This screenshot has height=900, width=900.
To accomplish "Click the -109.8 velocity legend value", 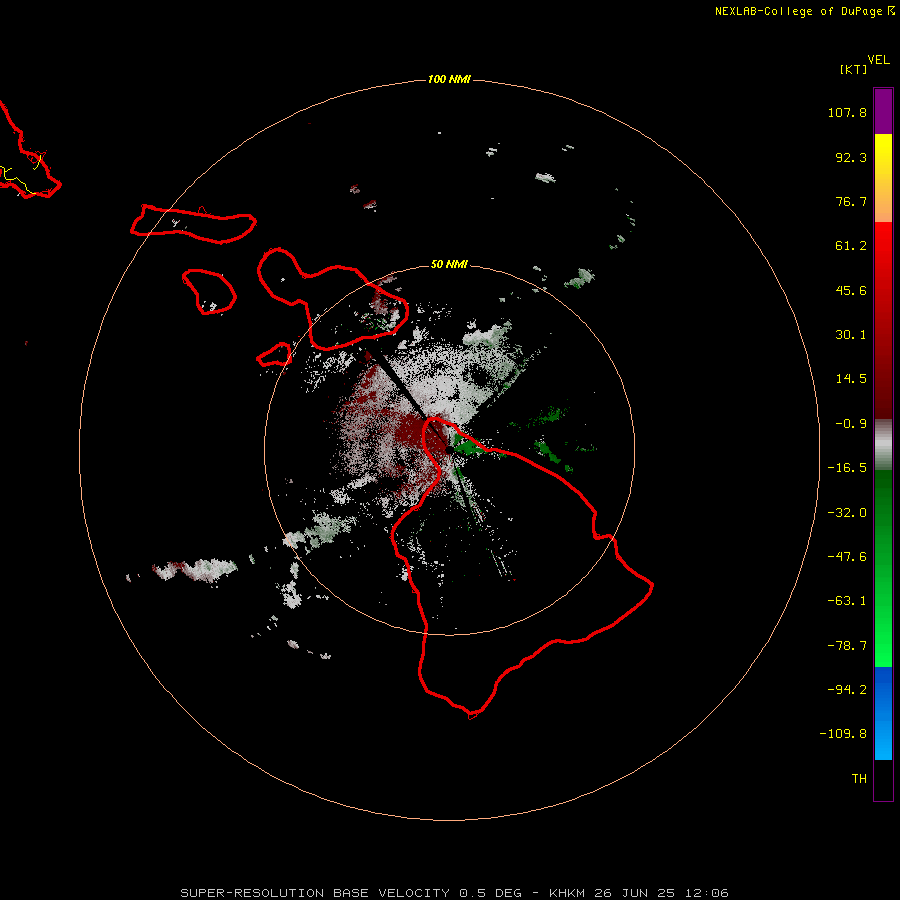I will (843, 734).
